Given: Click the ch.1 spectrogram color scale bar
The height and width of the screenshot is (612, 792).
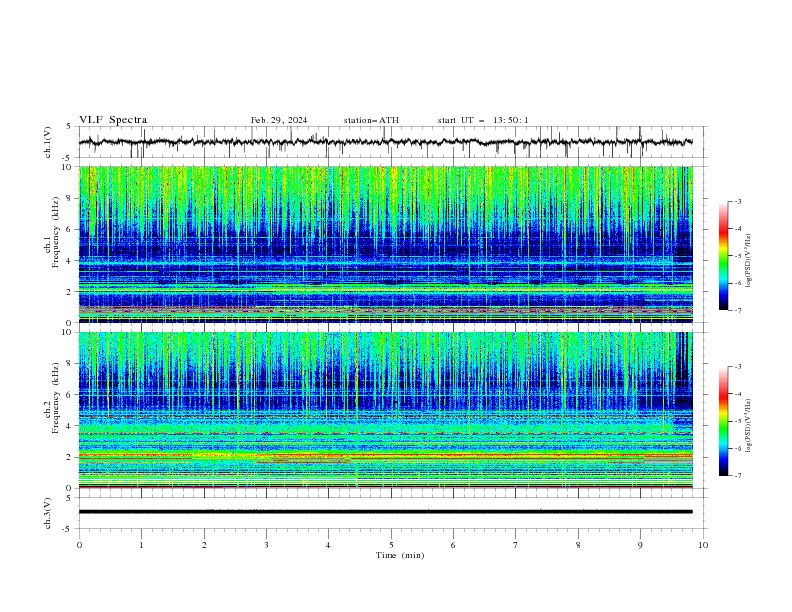Looking at the screenshot, I should pyautogui.click(x=724, y=256).
